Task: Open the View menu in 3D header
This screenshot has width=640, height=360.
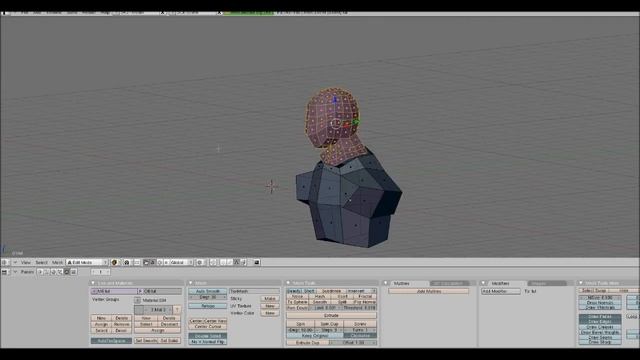Action: [x=26, y=262]
